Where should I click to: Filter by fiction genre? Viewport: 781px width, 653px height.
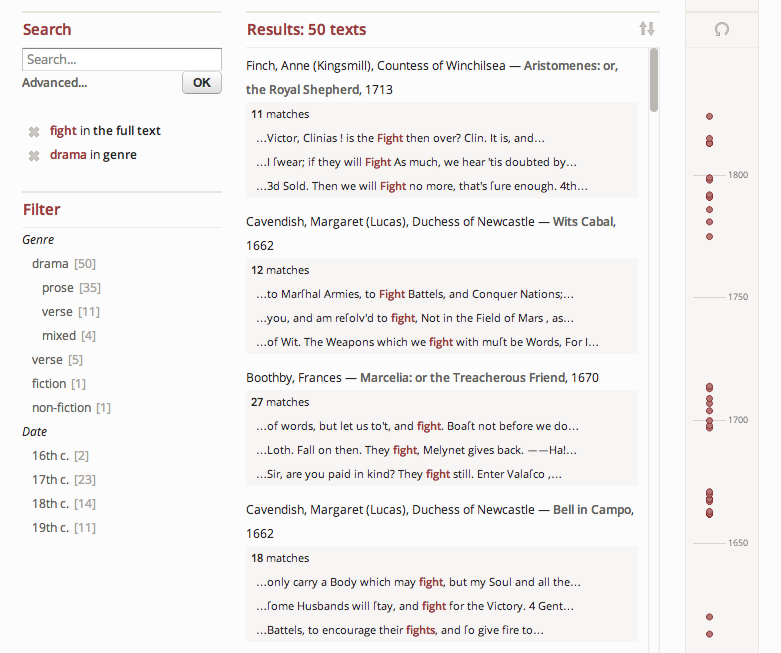[x=48, y=384]
